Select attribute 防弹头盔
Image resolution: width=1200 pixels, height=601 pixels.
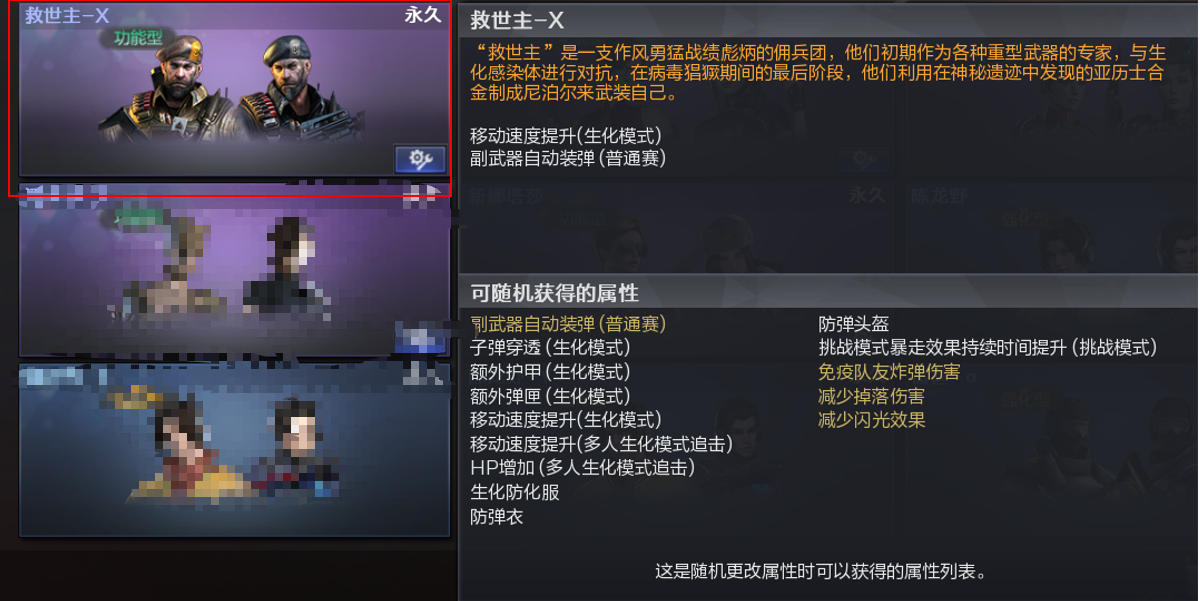coord(853,324)
